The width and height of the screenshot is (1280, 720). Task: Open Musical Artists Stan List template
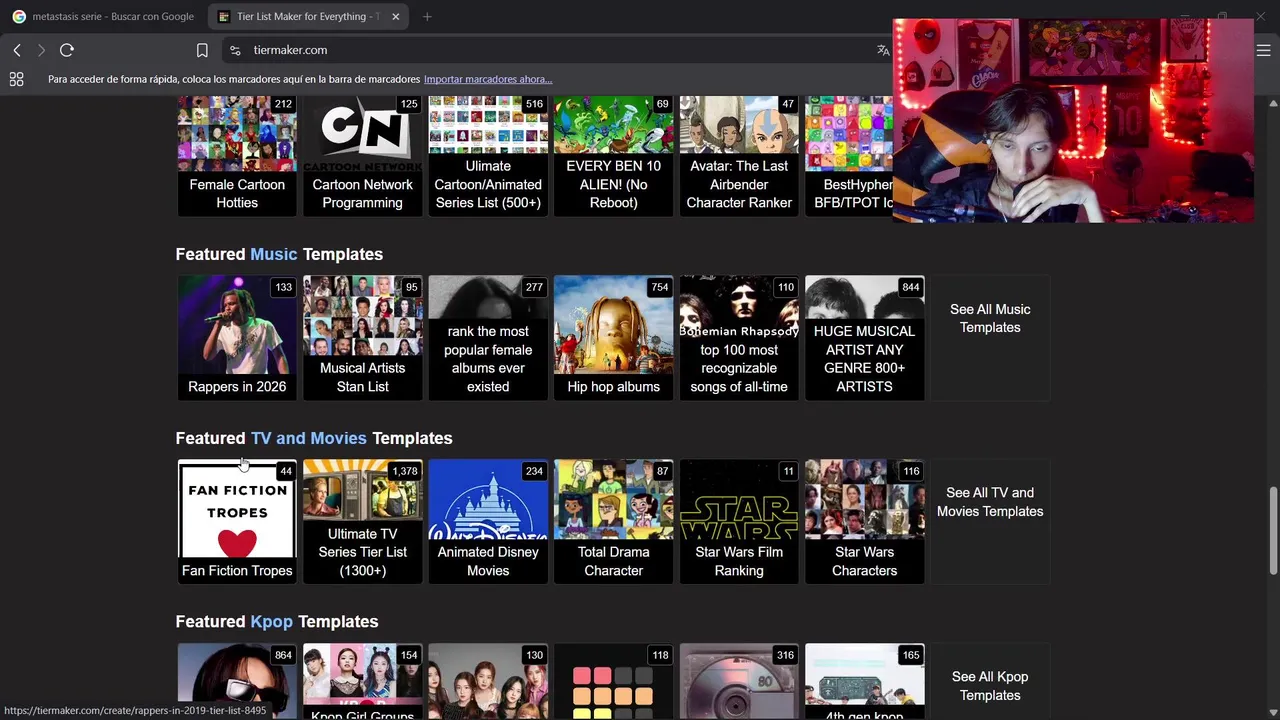click(x=363, y=338)
